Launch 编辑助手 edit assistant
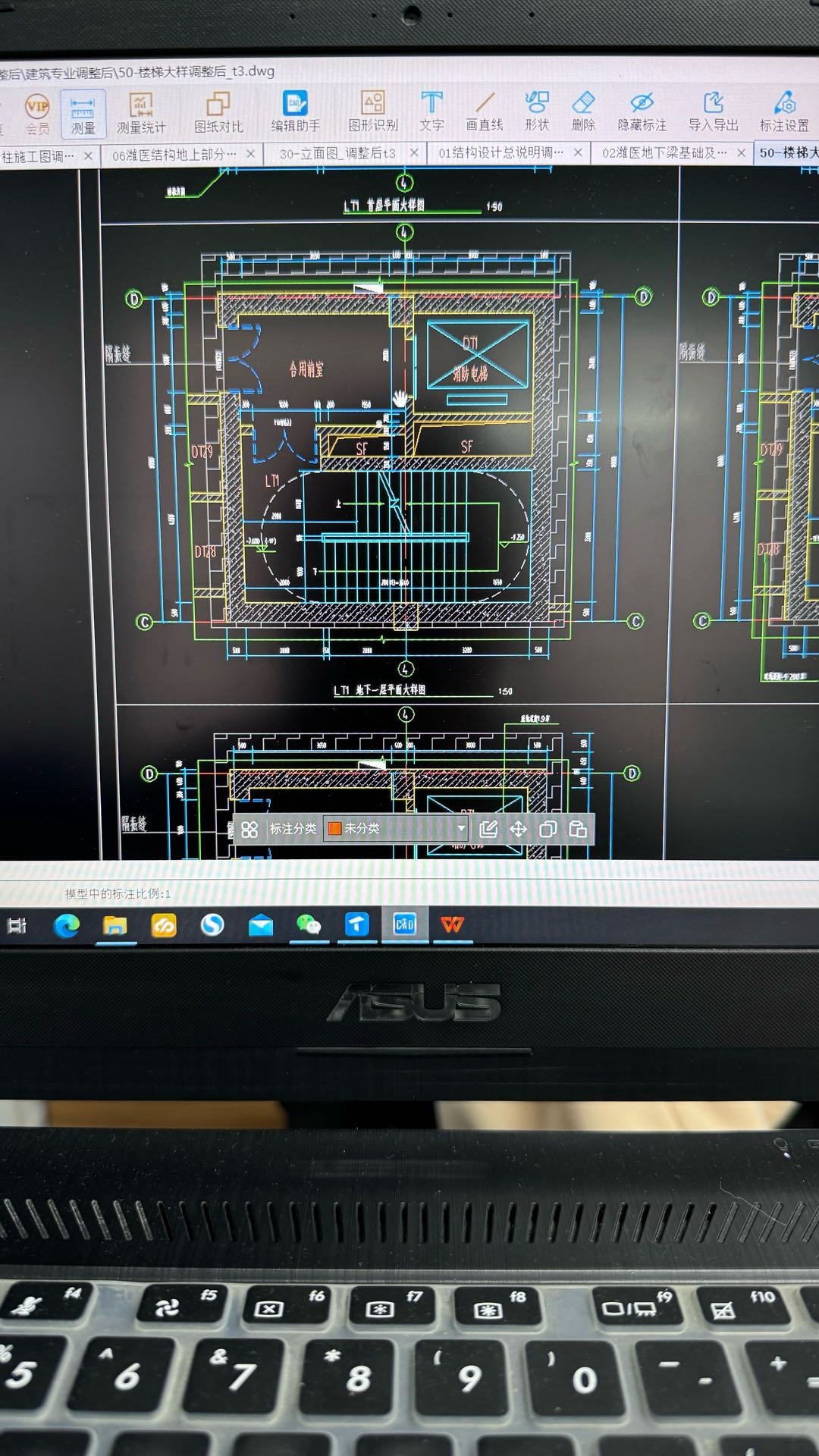This screenshot has width=819, height=1456. 295,111
